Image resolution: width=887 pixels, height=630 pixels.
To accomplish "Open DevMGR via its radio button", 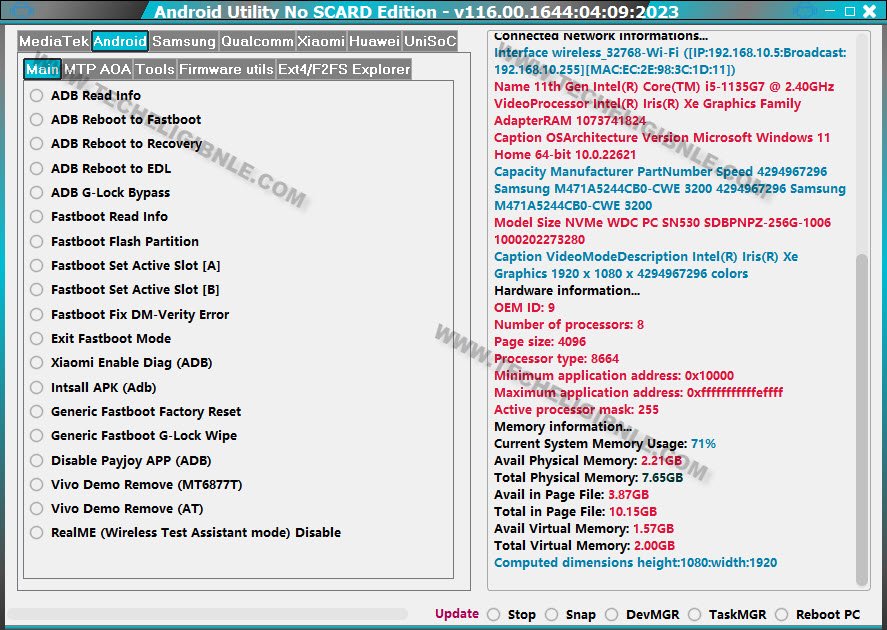I will (612, 615).
